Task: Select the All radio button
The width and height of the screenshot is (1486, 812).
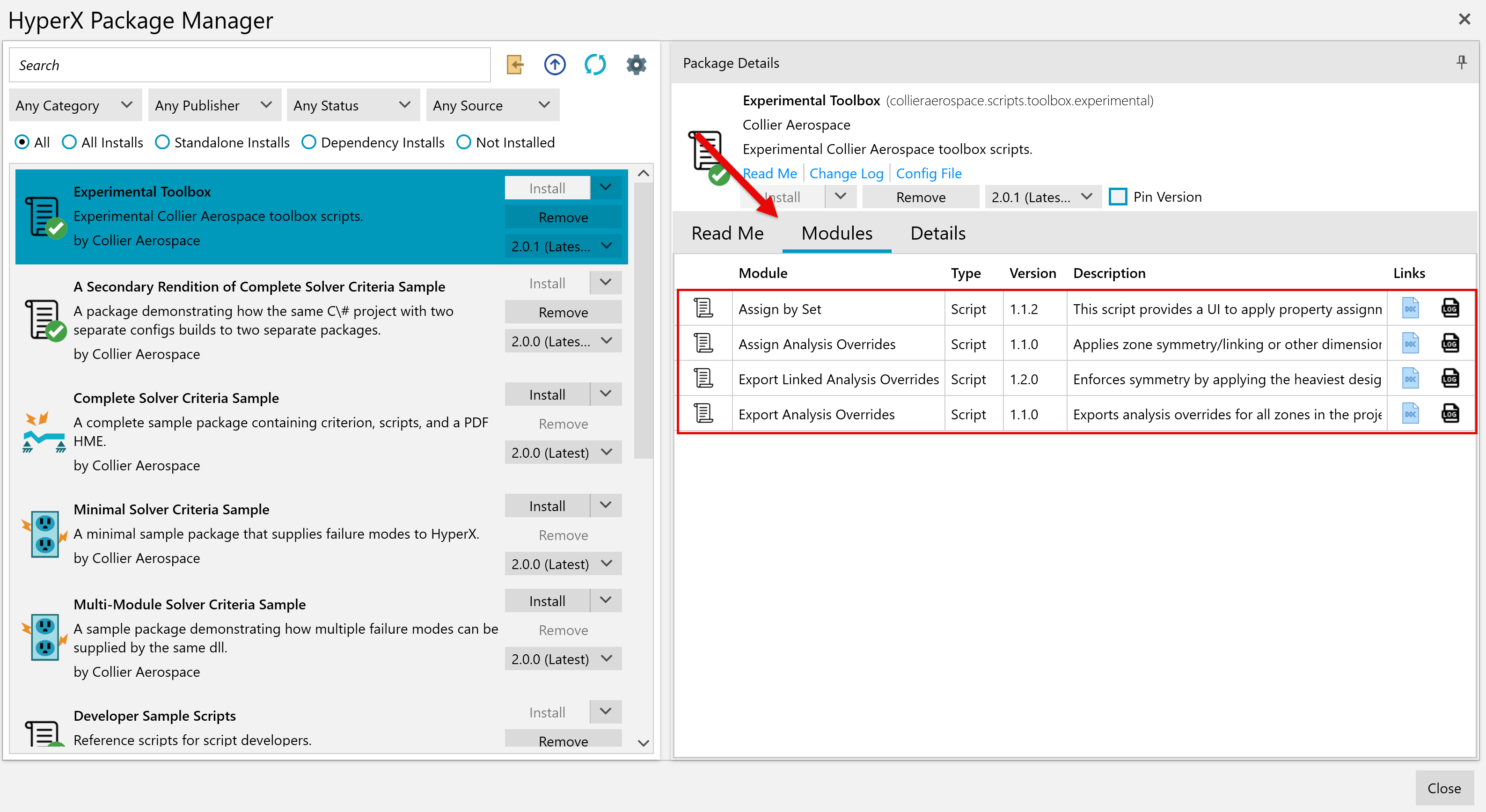Action: tap(22, 142)
